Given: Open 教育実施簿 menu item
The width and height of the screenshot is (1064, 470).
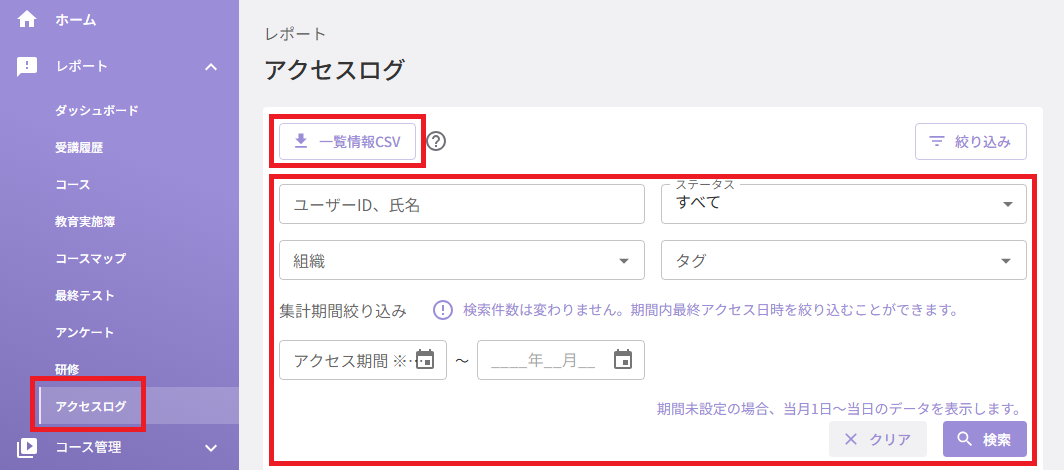Looking at the screenshot, I should [x=85, y=221].
